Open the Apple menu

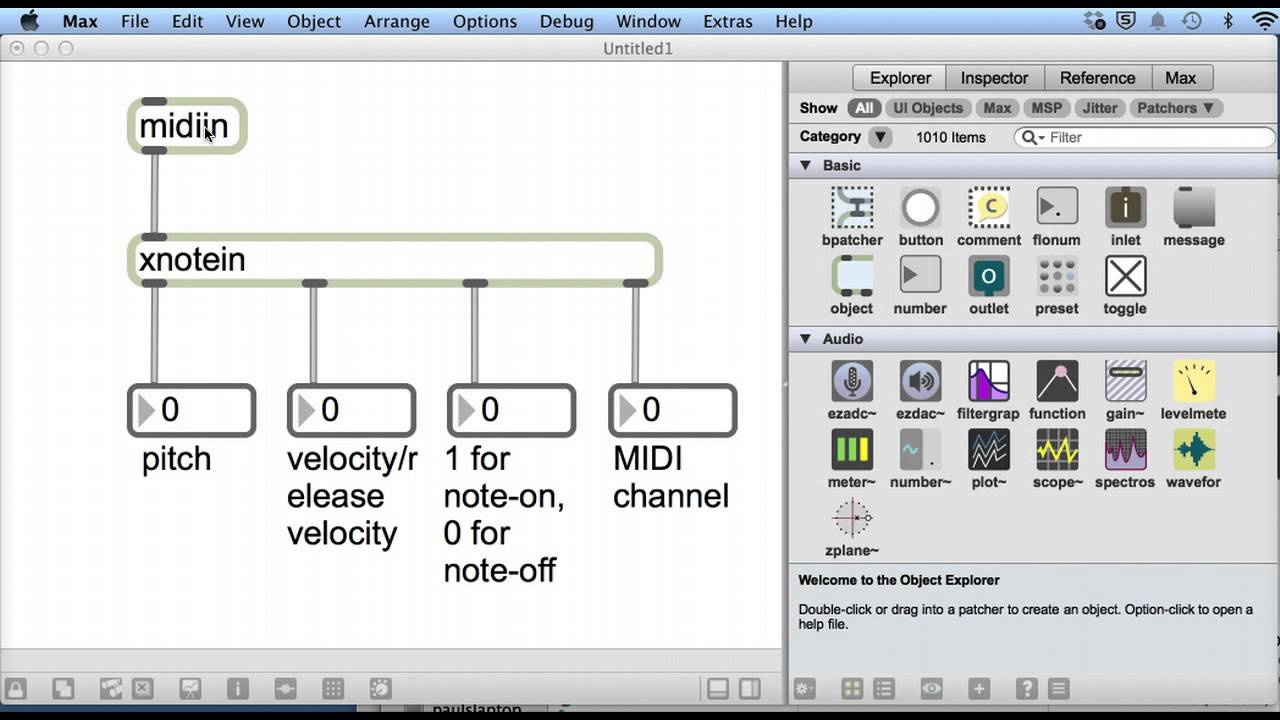tap(29, 21)
